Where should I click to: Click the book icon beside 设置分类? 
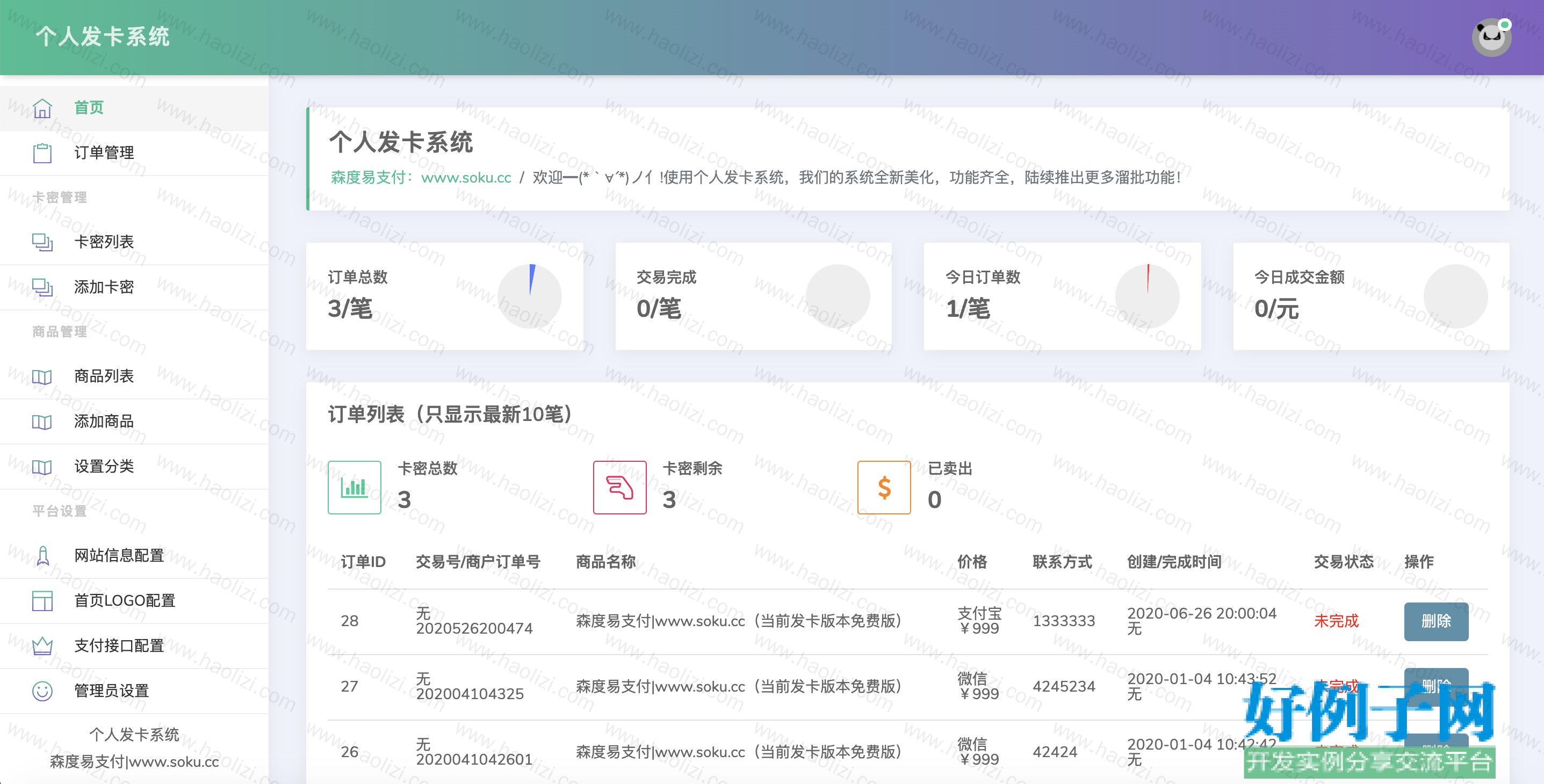(42, 467)
